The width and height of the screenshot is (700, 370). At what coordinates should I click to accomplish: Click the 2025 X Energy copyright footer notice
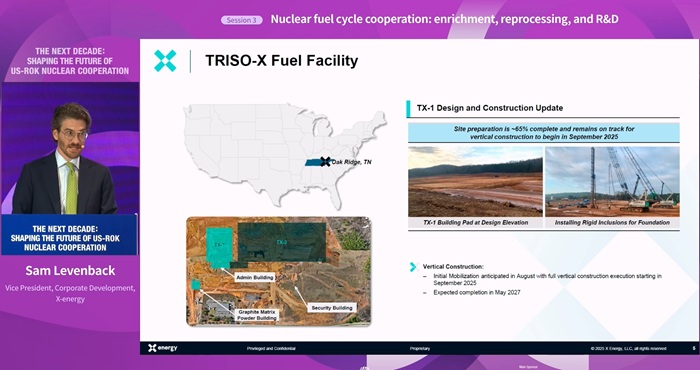tap(628, 349)
